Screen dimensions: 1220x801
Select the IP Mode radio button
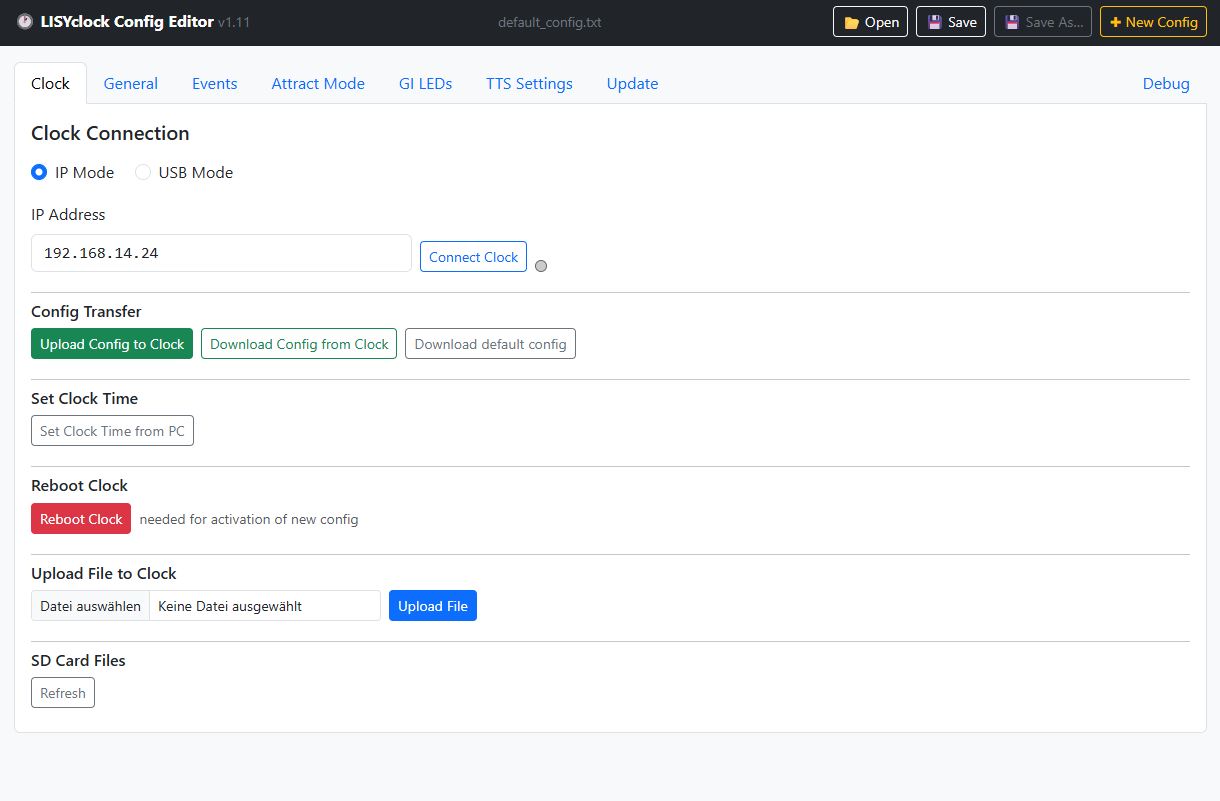pyautogui.click(x=38, y=172)
